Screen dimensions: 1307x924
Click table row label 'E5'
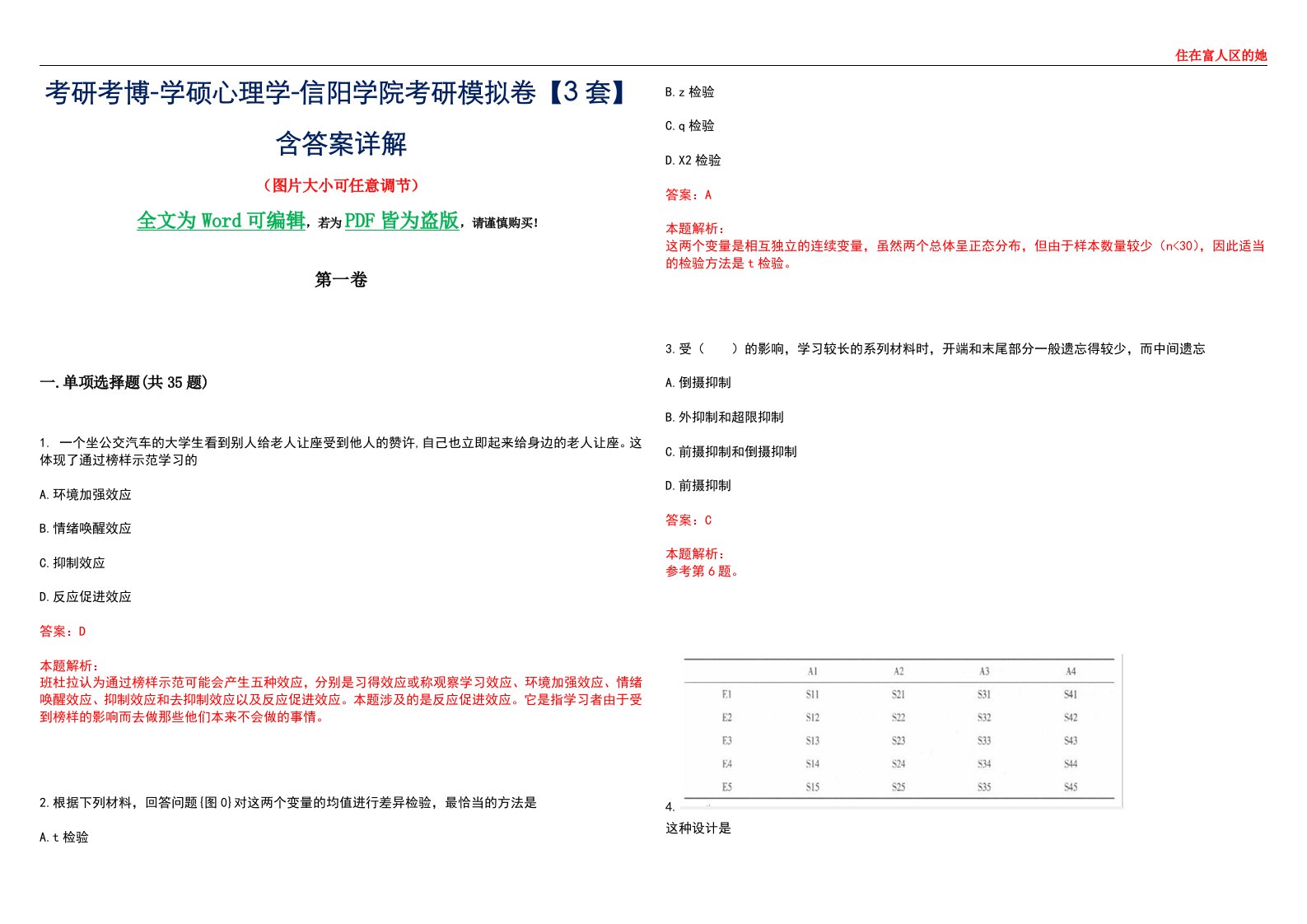726,787
